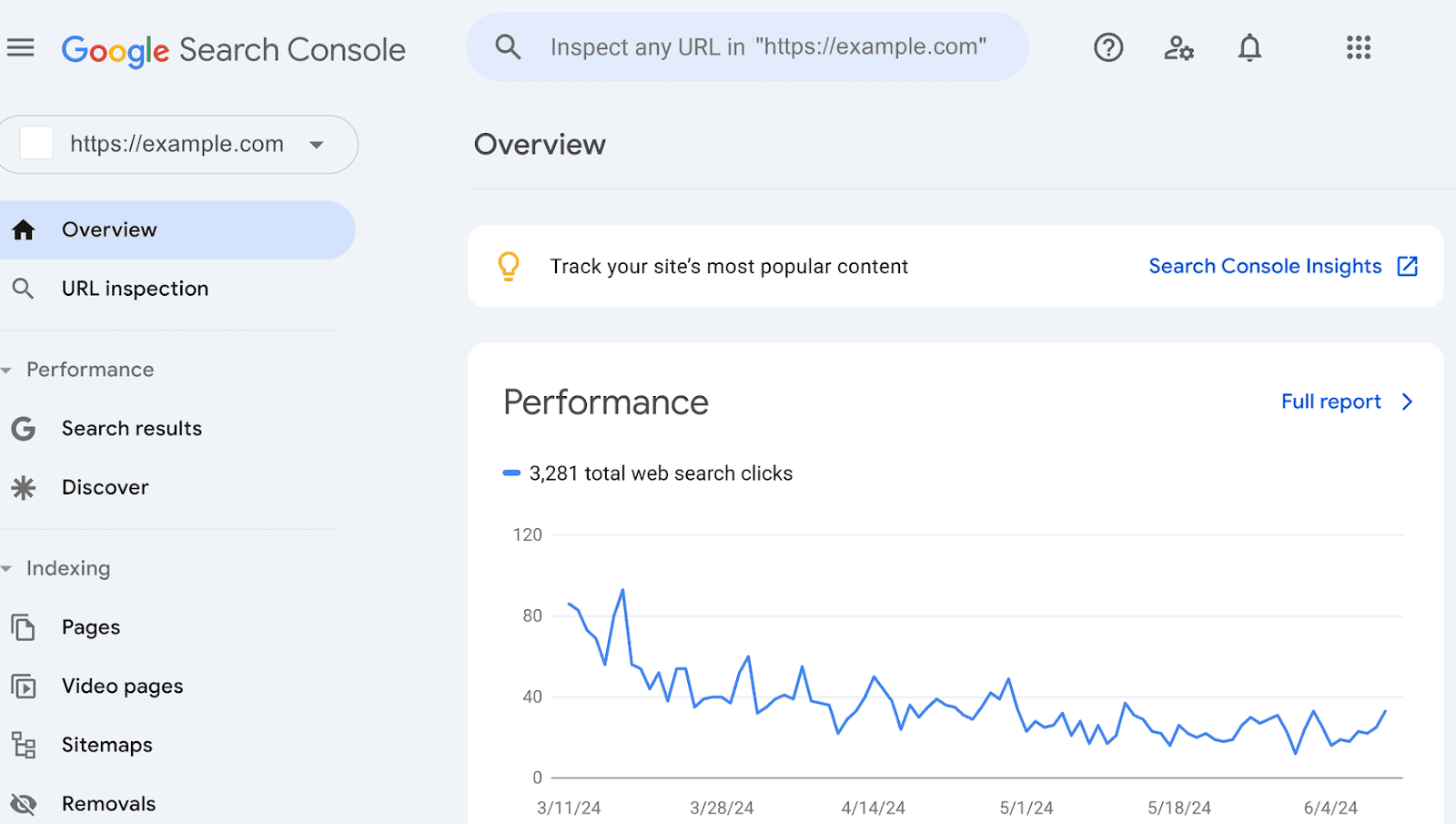Open the notifications bell
The height and width of the screenshot is (824, 1456).
coord(1249,47)
